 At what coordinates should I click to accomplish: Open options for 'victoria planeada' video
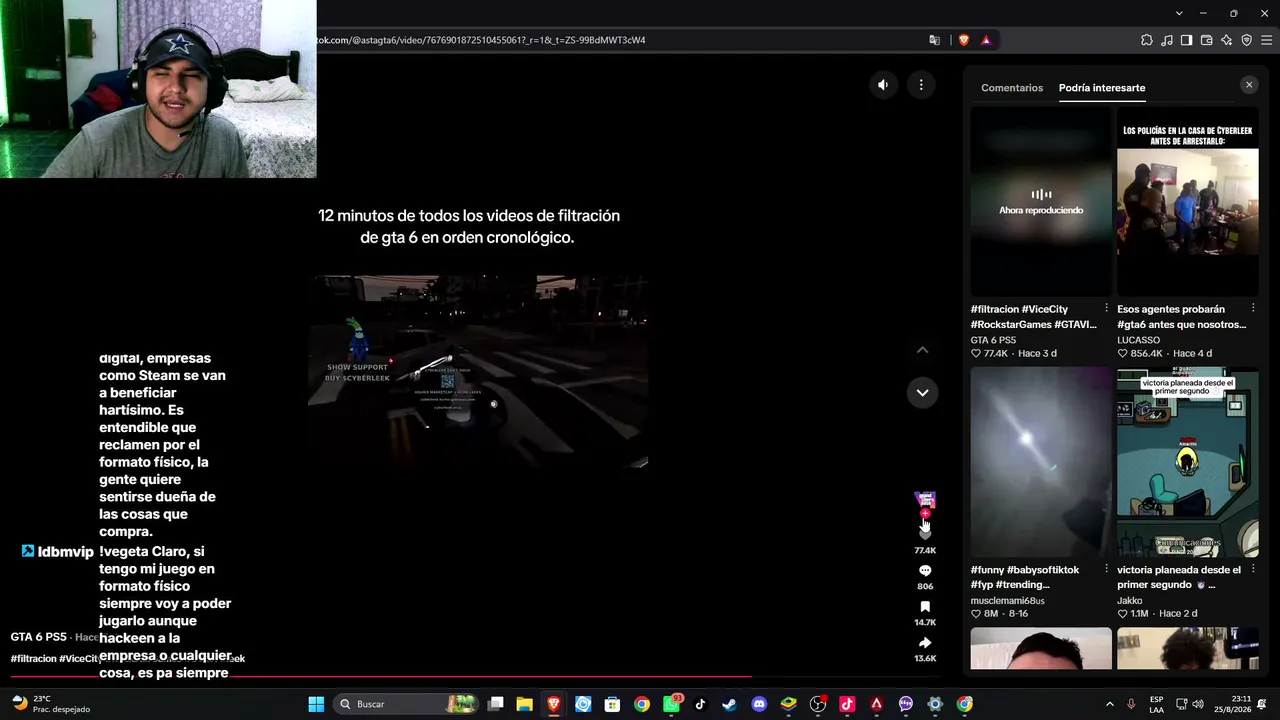click(1253, 570)
